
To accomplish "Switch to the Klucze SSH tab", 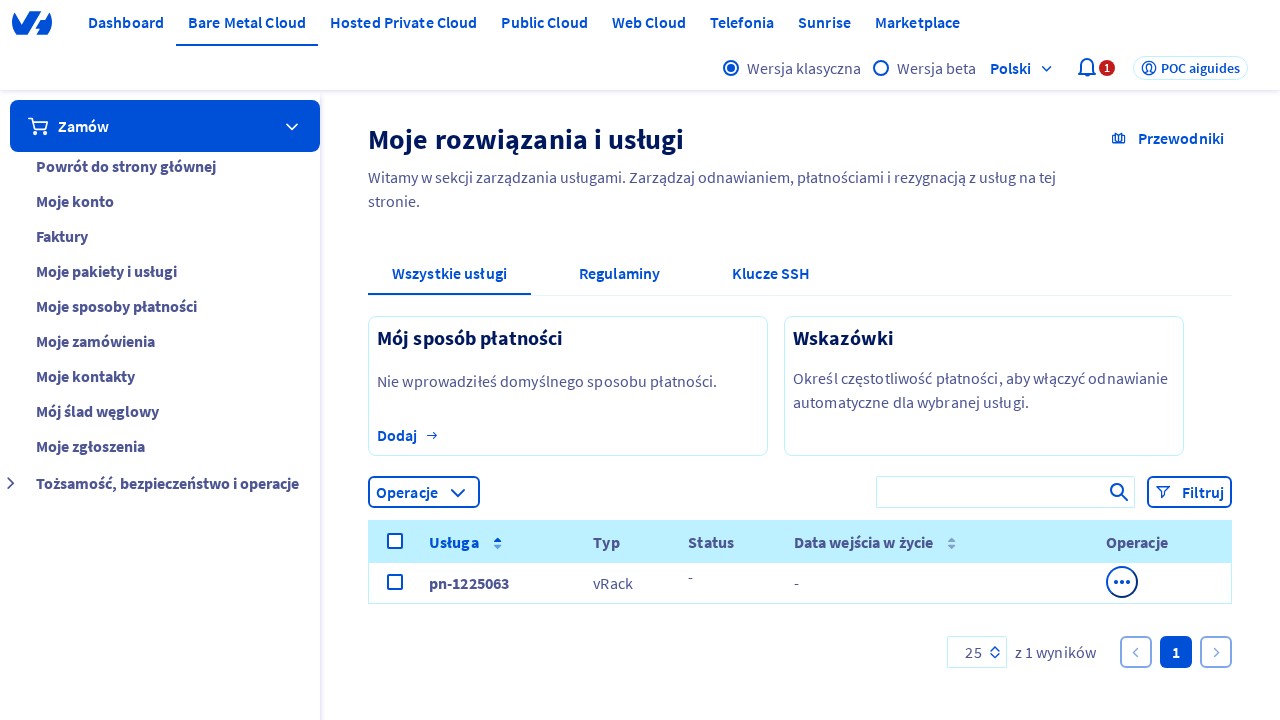I will [770, 274].
